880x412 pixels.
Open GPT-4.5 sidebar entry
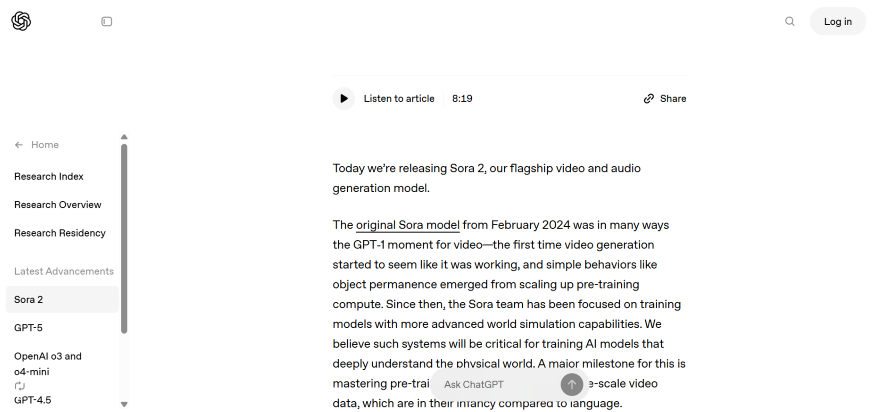coord(32,400)
